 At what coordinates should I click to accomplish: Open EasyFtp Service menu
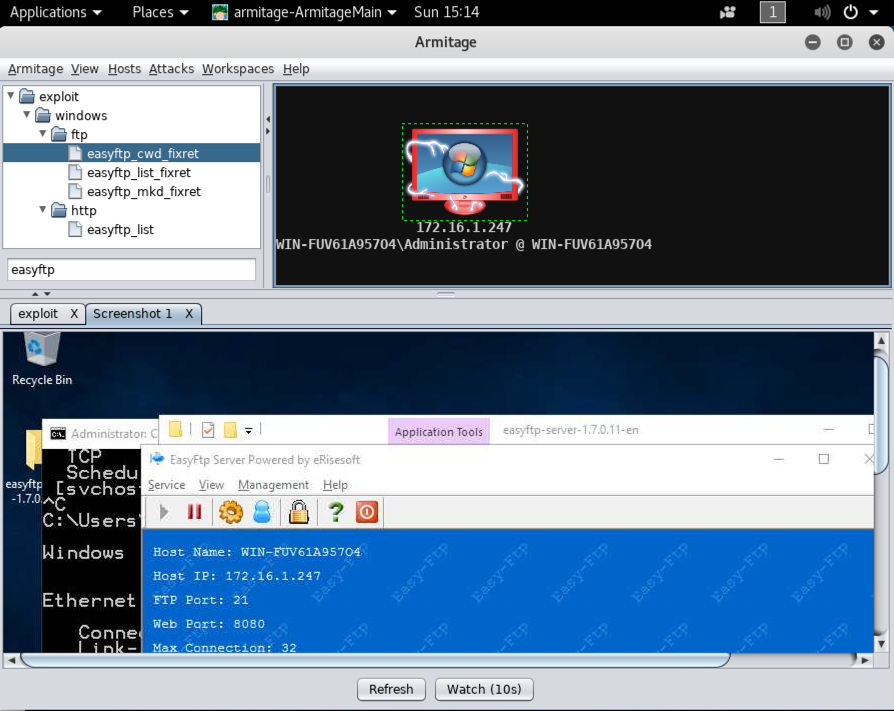(x=166, y=485)
